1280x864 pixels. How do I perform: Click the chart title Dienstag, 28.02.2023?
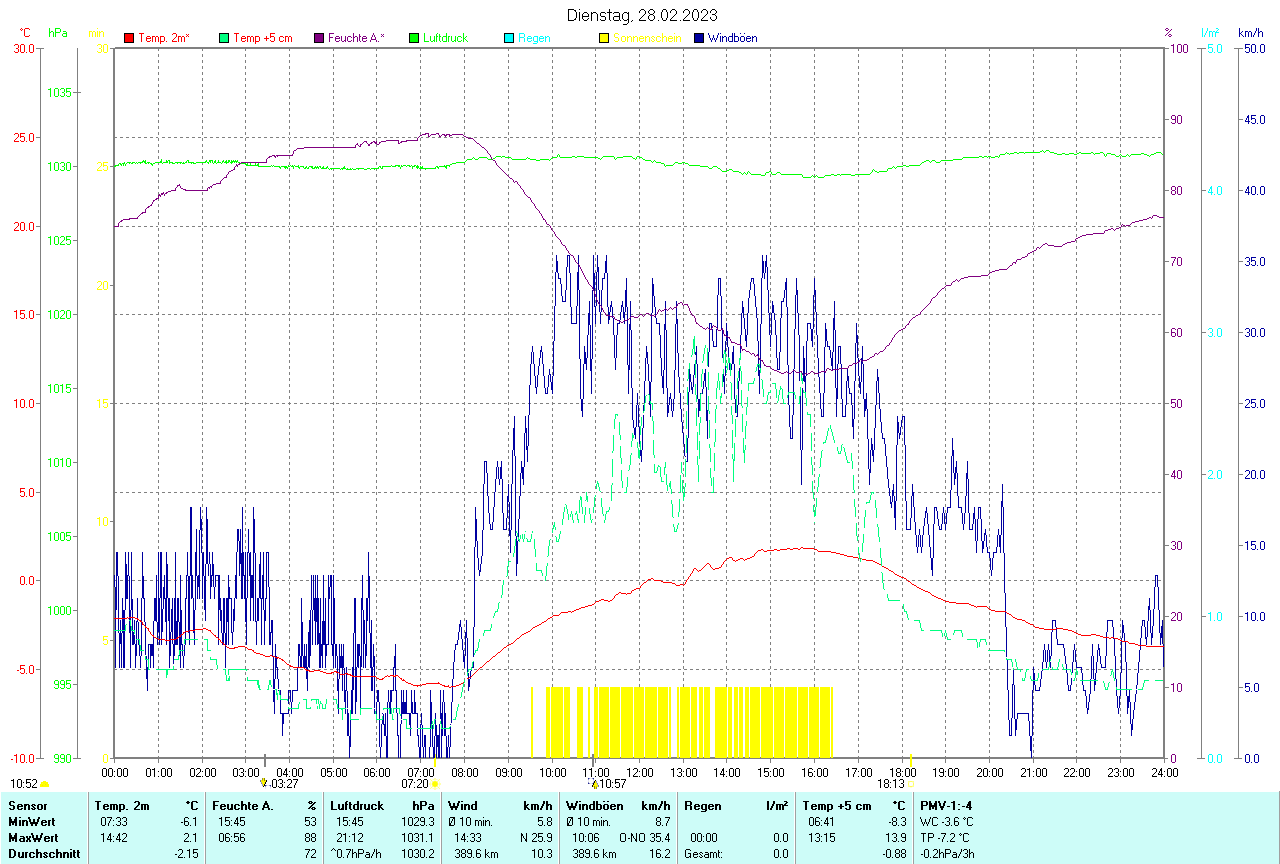coord(641,15)
